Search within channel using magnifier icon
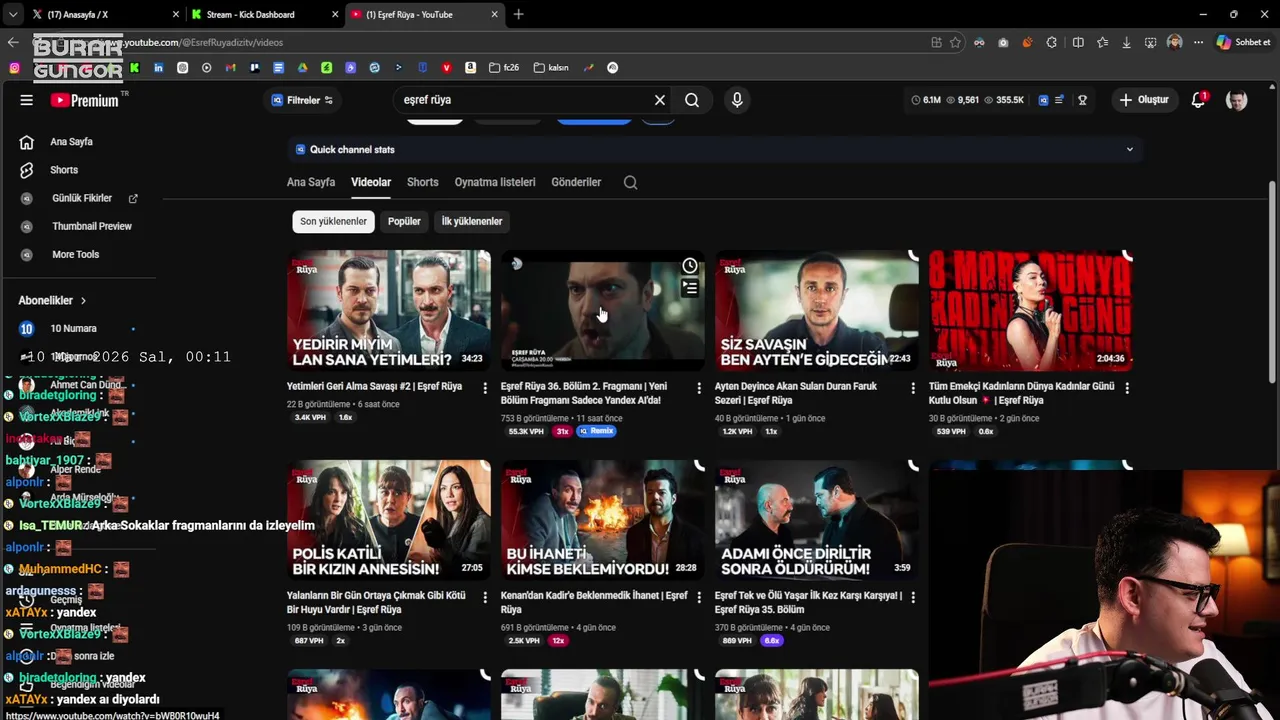The image size is (1280, 720). (630, 182)
